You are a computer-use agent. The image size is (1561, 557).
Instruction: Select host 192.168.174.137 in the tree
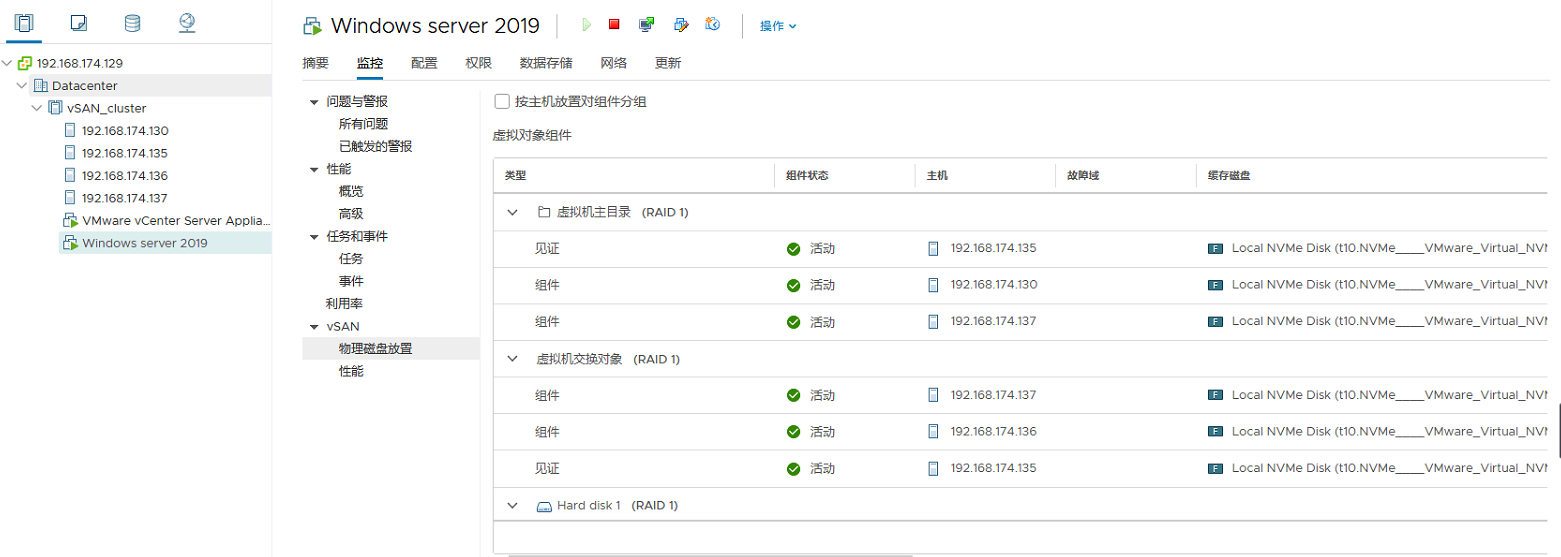click(x=125, y=198)
